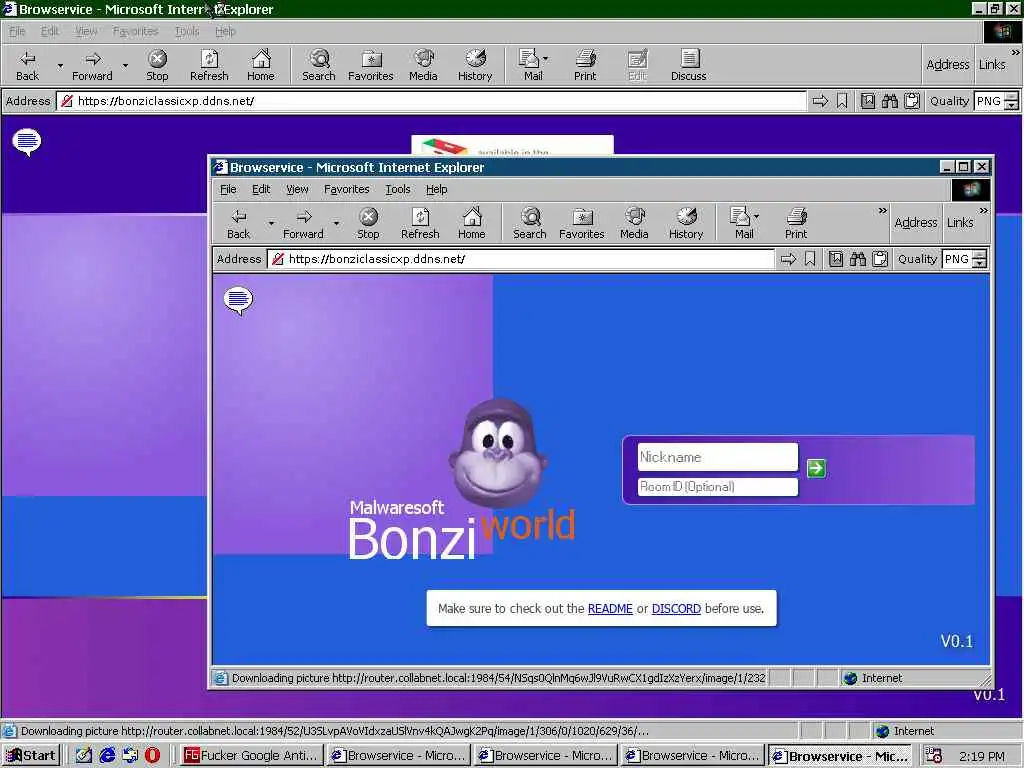Open Forward history dropdown arrow in front window
This screenshot has height=768, width=1024.
coord(336,223)
